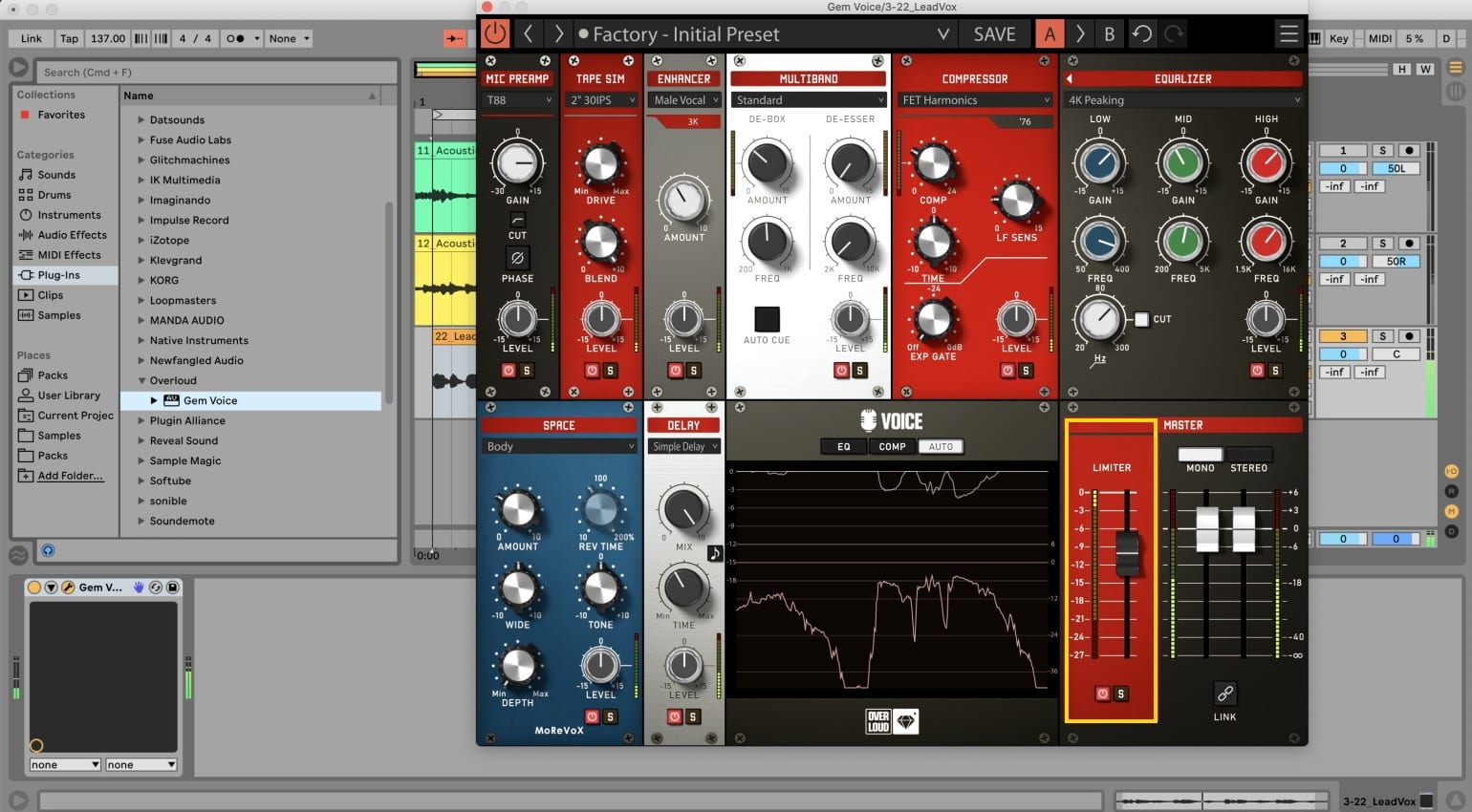Open the Simple Delay type dropdown

point(684,446)
